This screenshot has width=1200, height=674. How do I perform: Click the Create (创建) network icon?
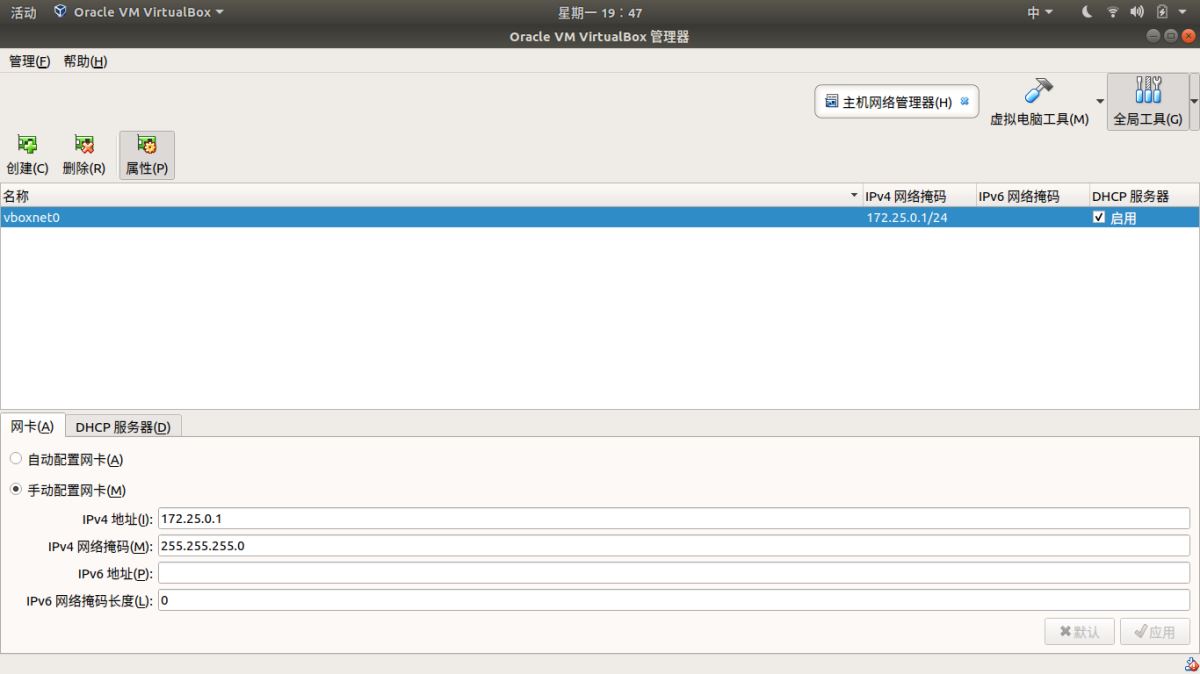click(27, 145)
